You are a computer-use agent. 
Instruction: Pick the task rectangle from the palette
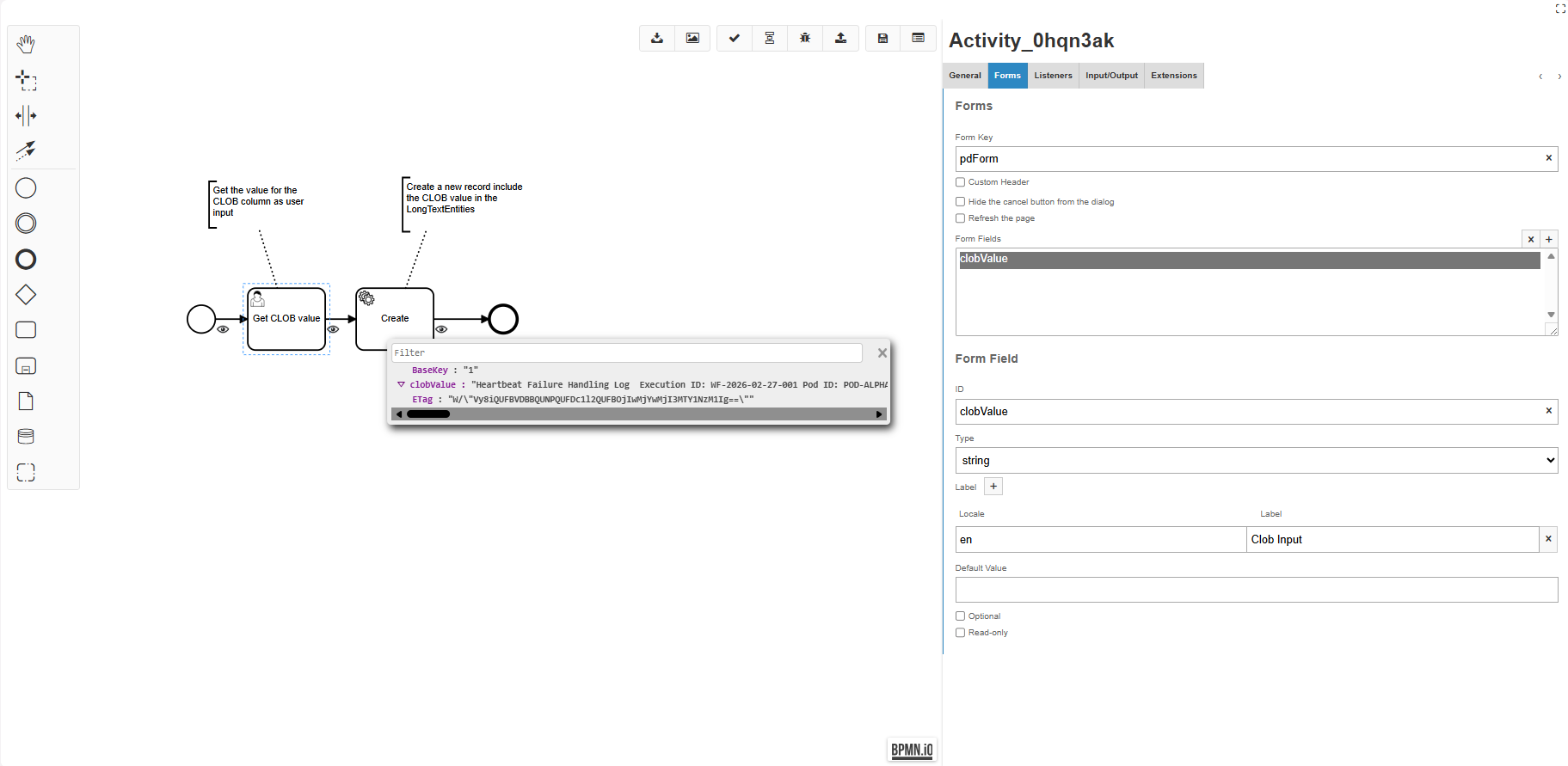coord(26,330)
